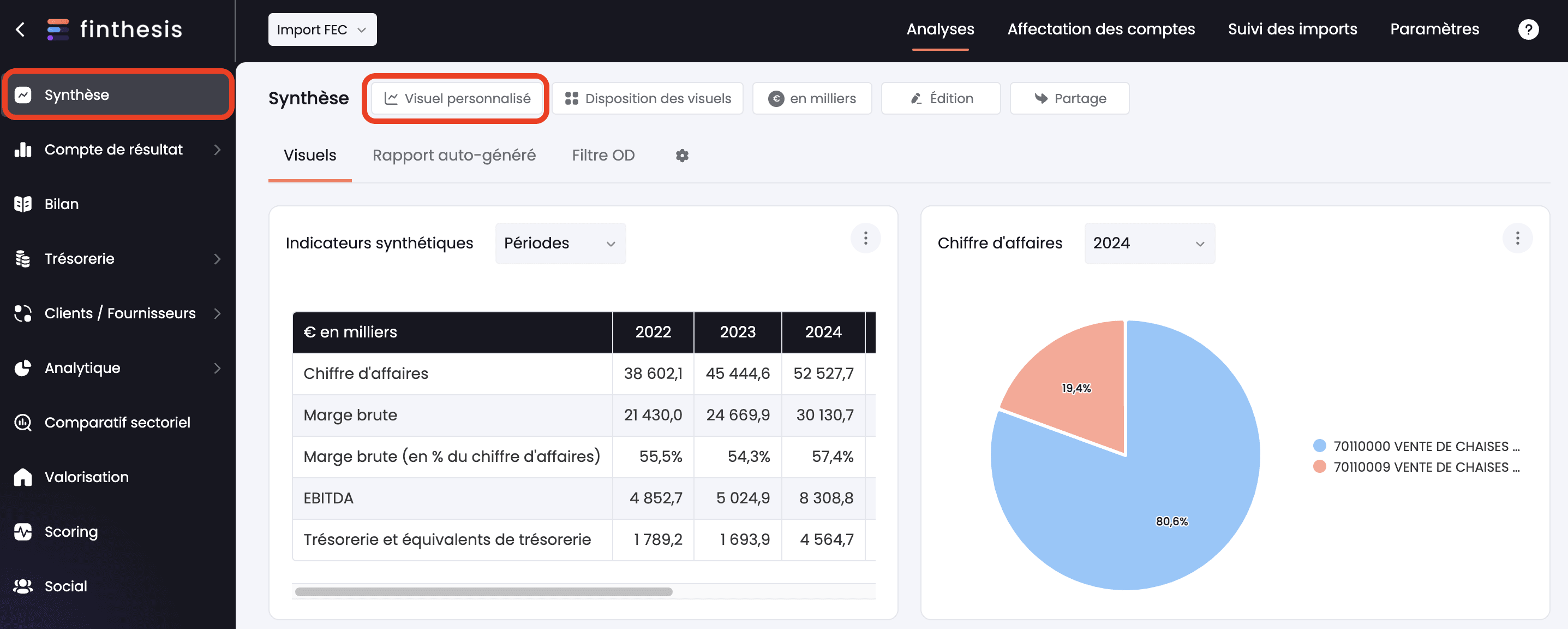Click the pencil icon in Édition
The image size is (1568, 629).
click(915, 99)
